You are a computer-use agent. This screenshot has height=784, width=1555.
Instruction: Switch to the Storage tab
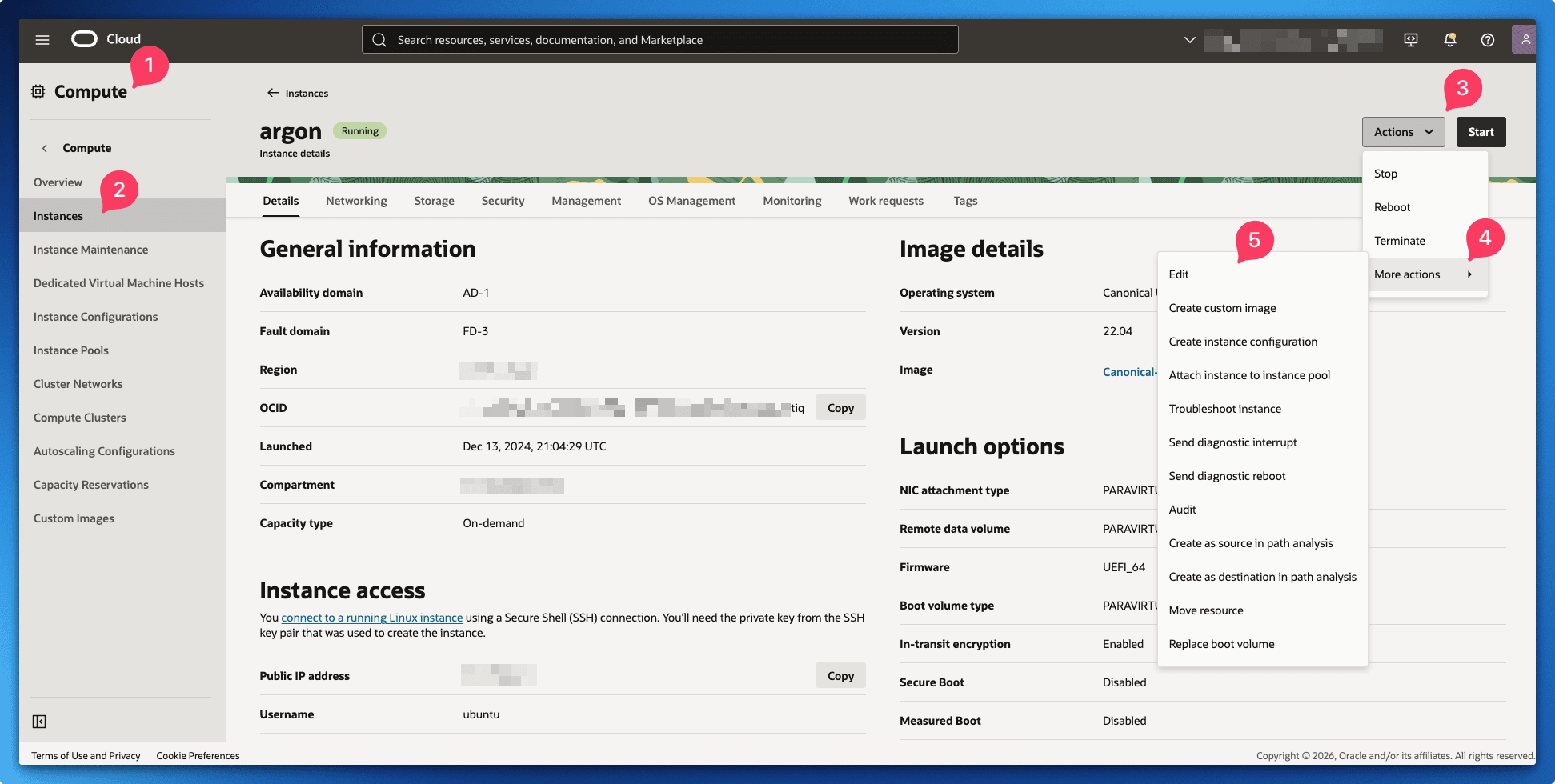click(x=435, y=201)
